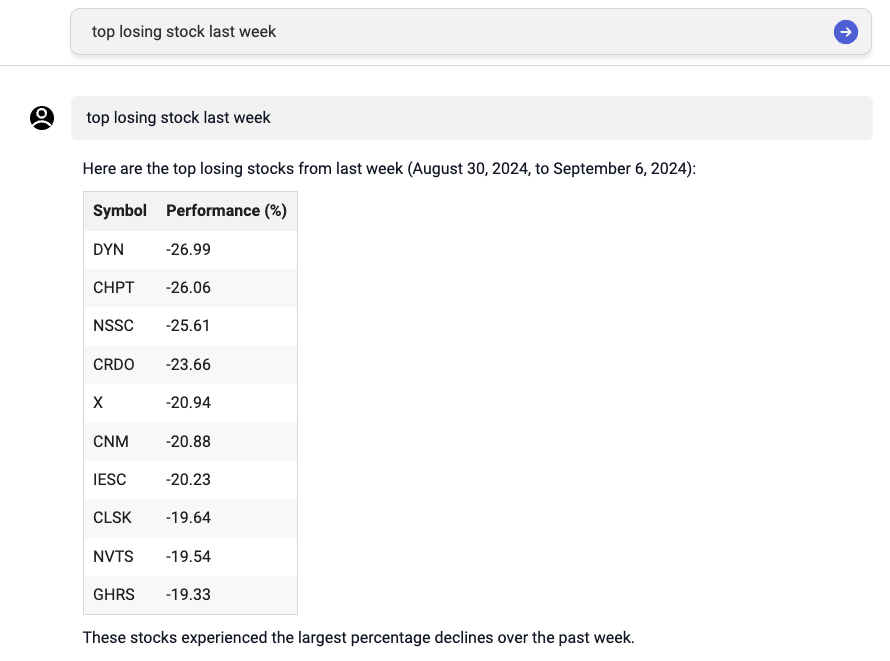Viewport: 890px width, 661px height.
Task: Click the Symbol column header
Action: pyautogui.click(x=120, y=210)
